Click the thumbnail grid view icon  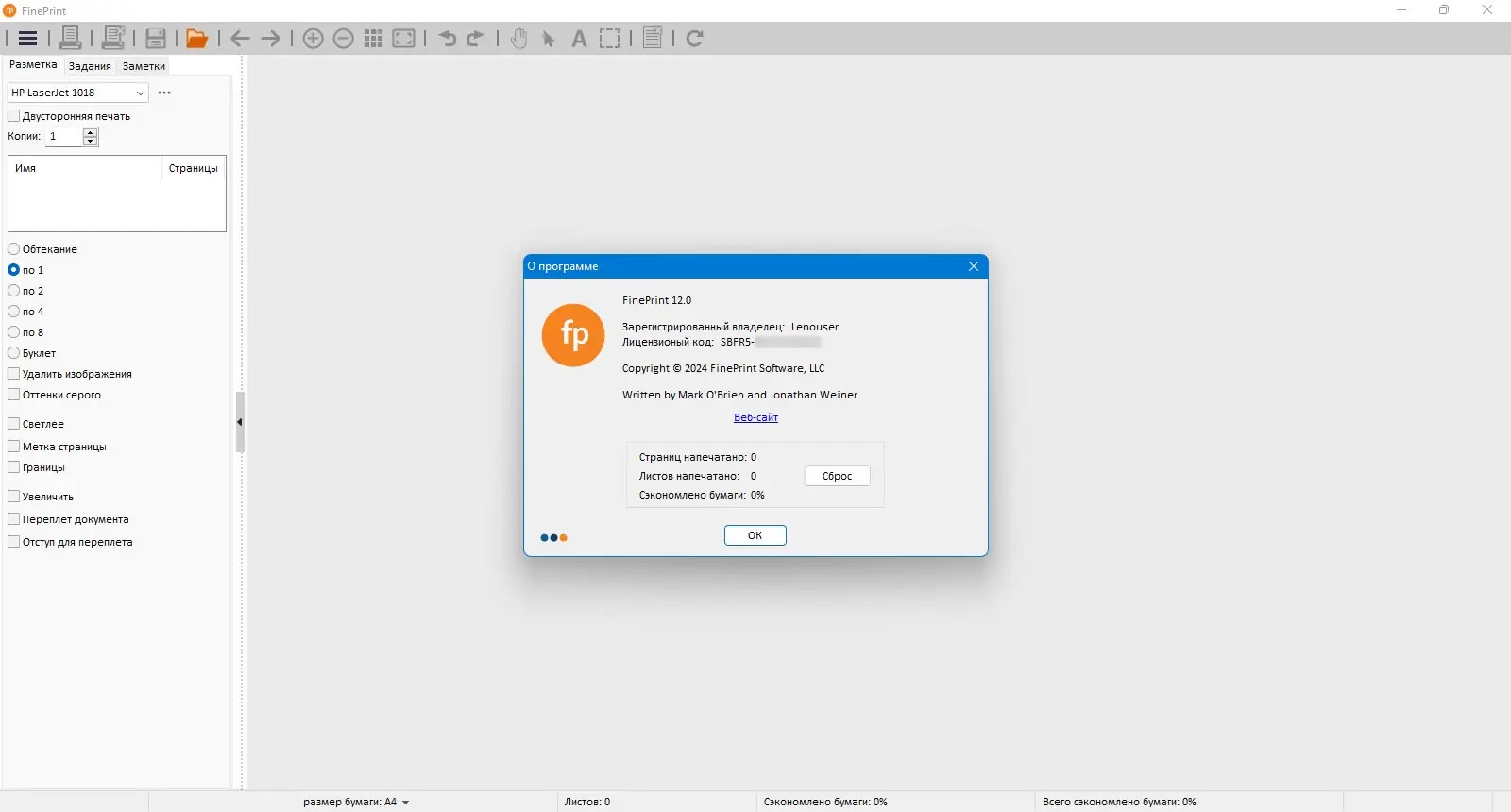pyautogui.click(x=374, y=39)
